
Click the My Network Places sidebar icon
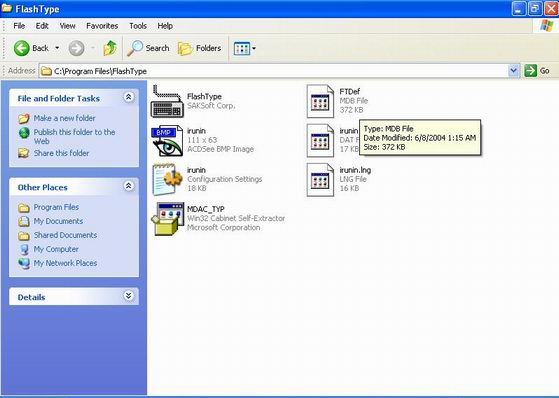(x=24, y=263)
